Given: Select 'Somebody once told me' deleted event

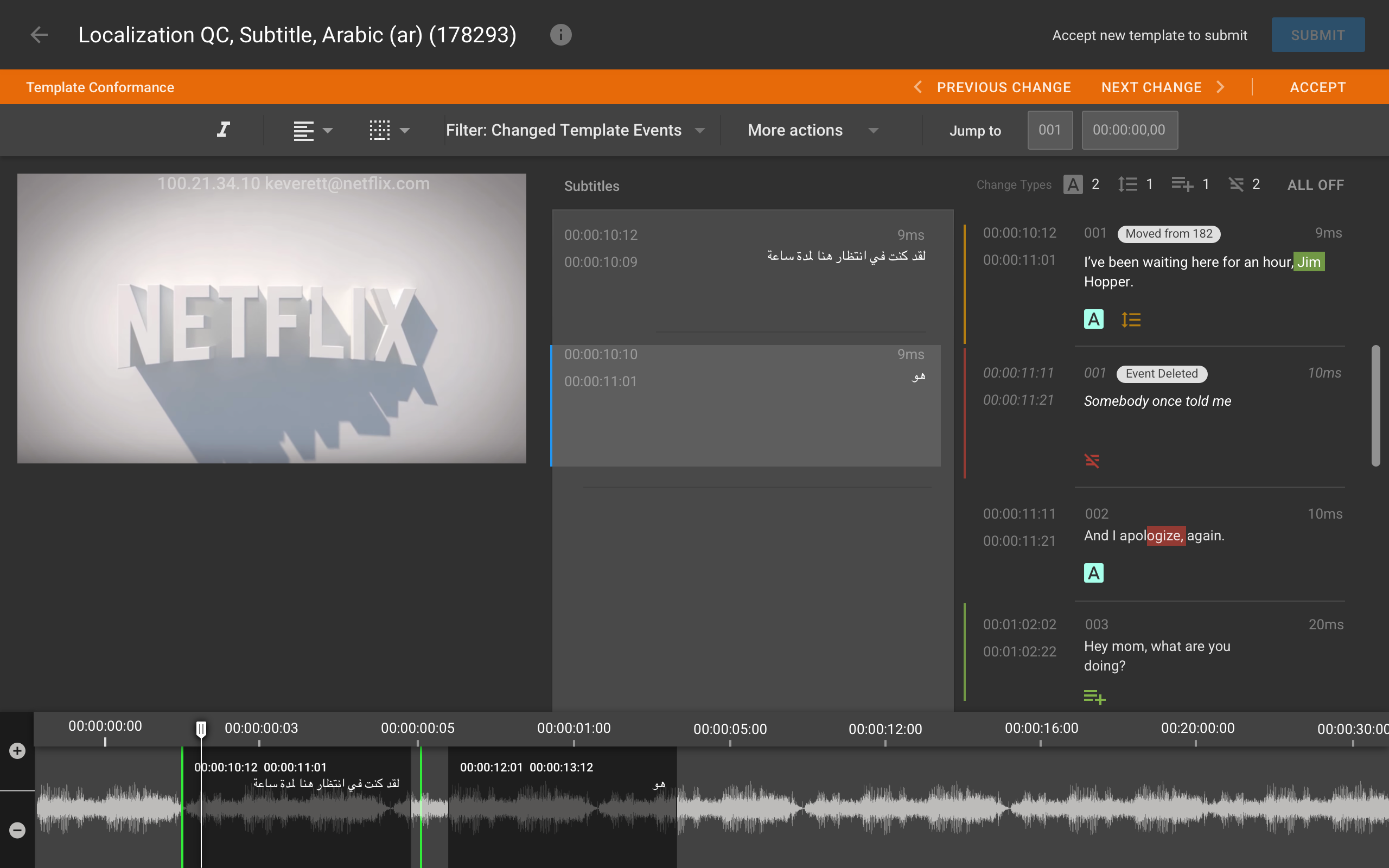Looking at the screenshot, I should coord(1157,401).
